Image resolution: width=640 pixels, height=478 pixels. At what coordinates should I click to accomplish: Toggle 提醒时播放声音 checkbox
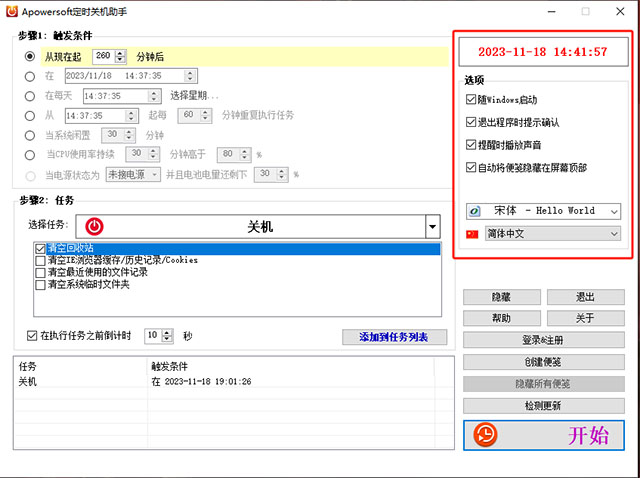471,145
